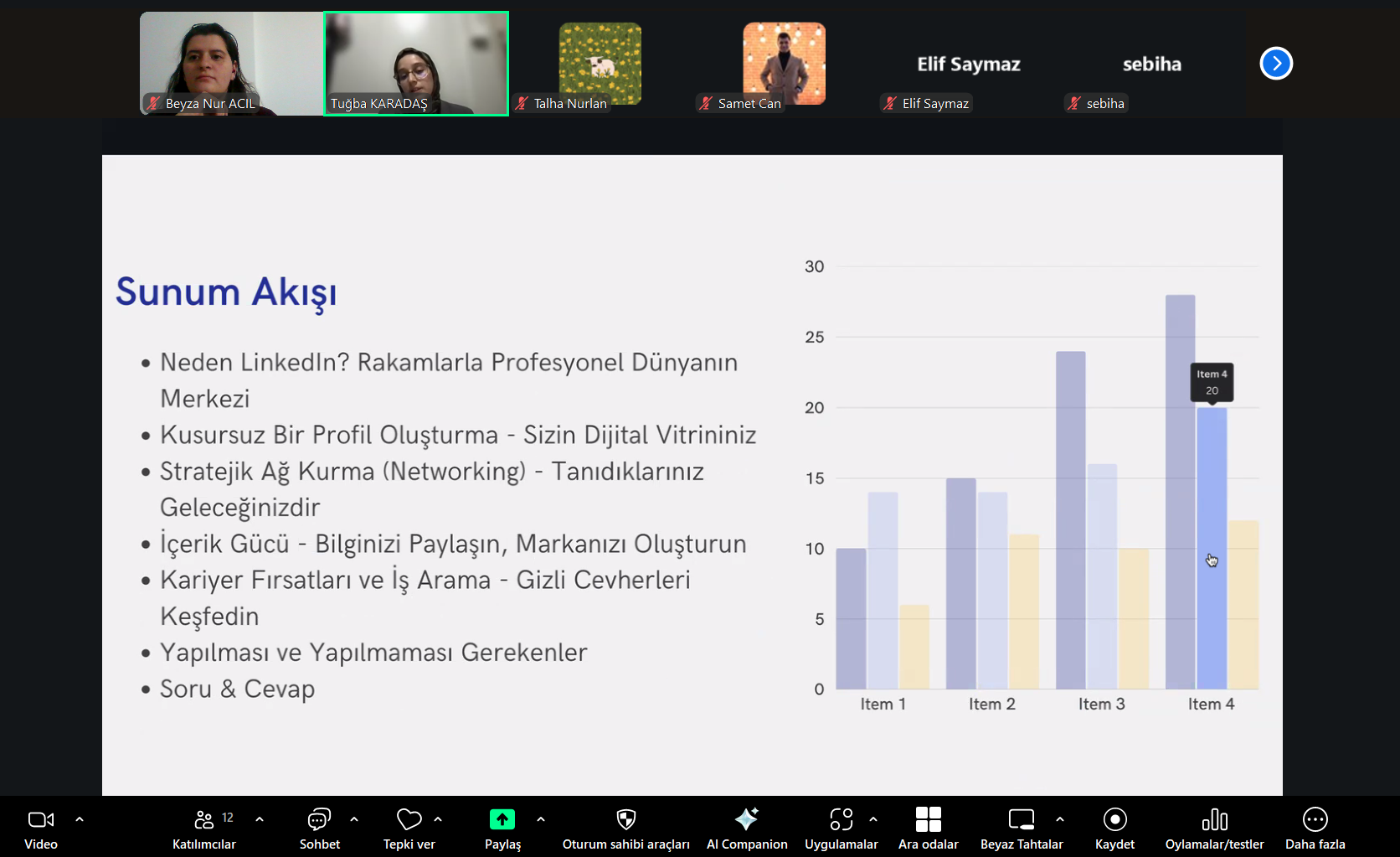Open Ara odalar (breakout rooms)
The image size is (1400, 857).
pos(928,827)
